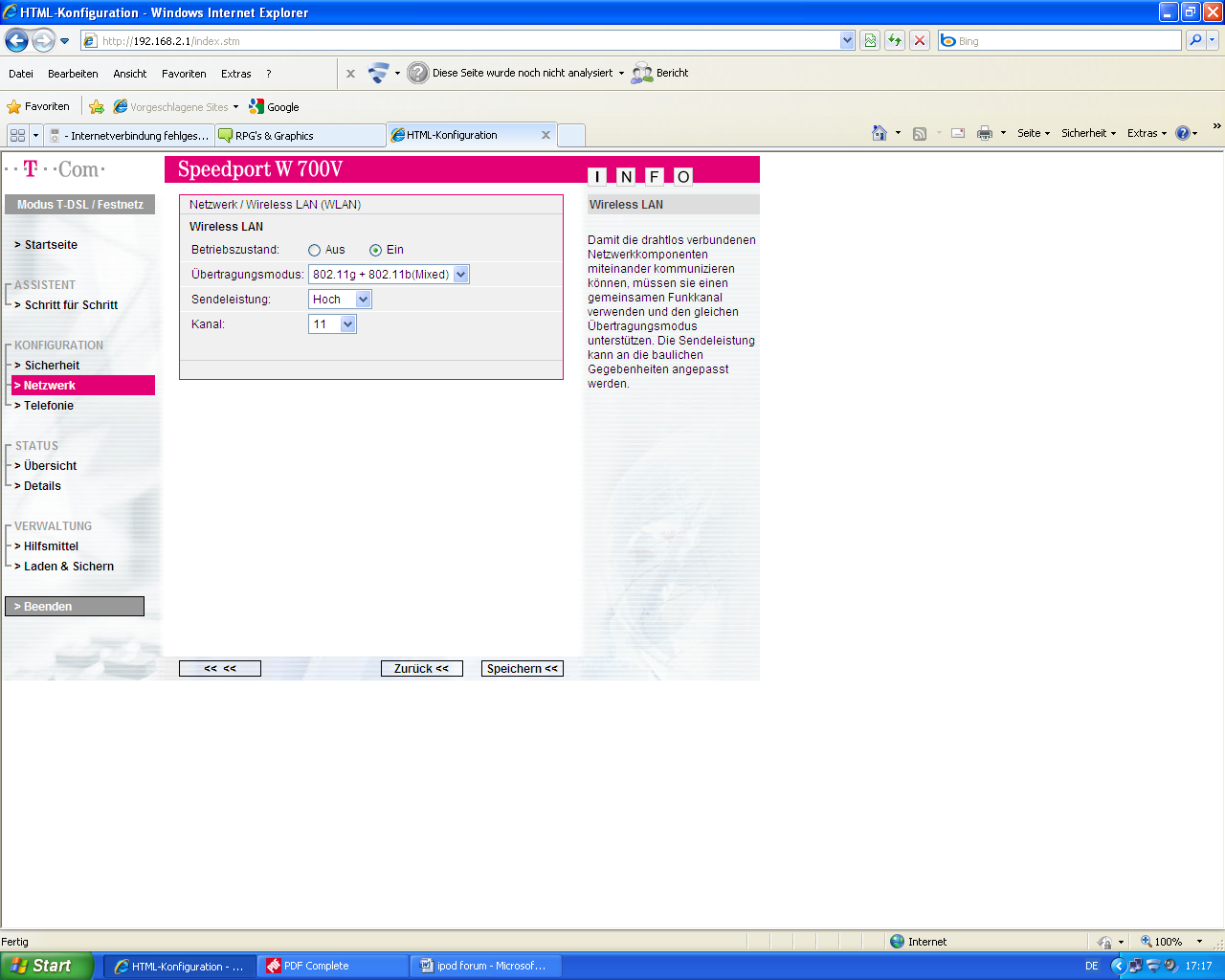Open the Telefonie configuration page
This screenshot has height=980, width=1225.
[x=48, y=406]
